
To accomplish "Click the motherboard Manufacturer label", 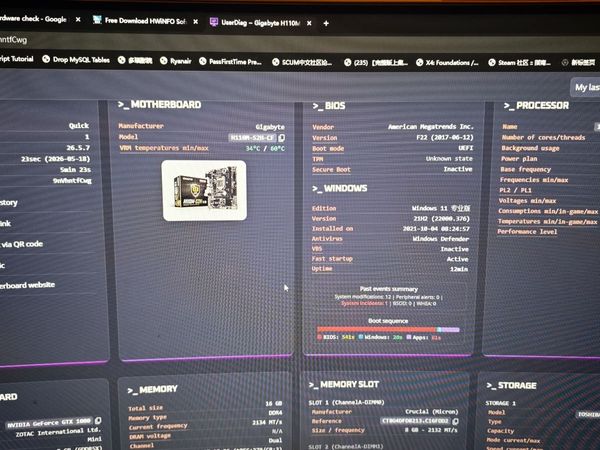I will (x=141, y=126).
